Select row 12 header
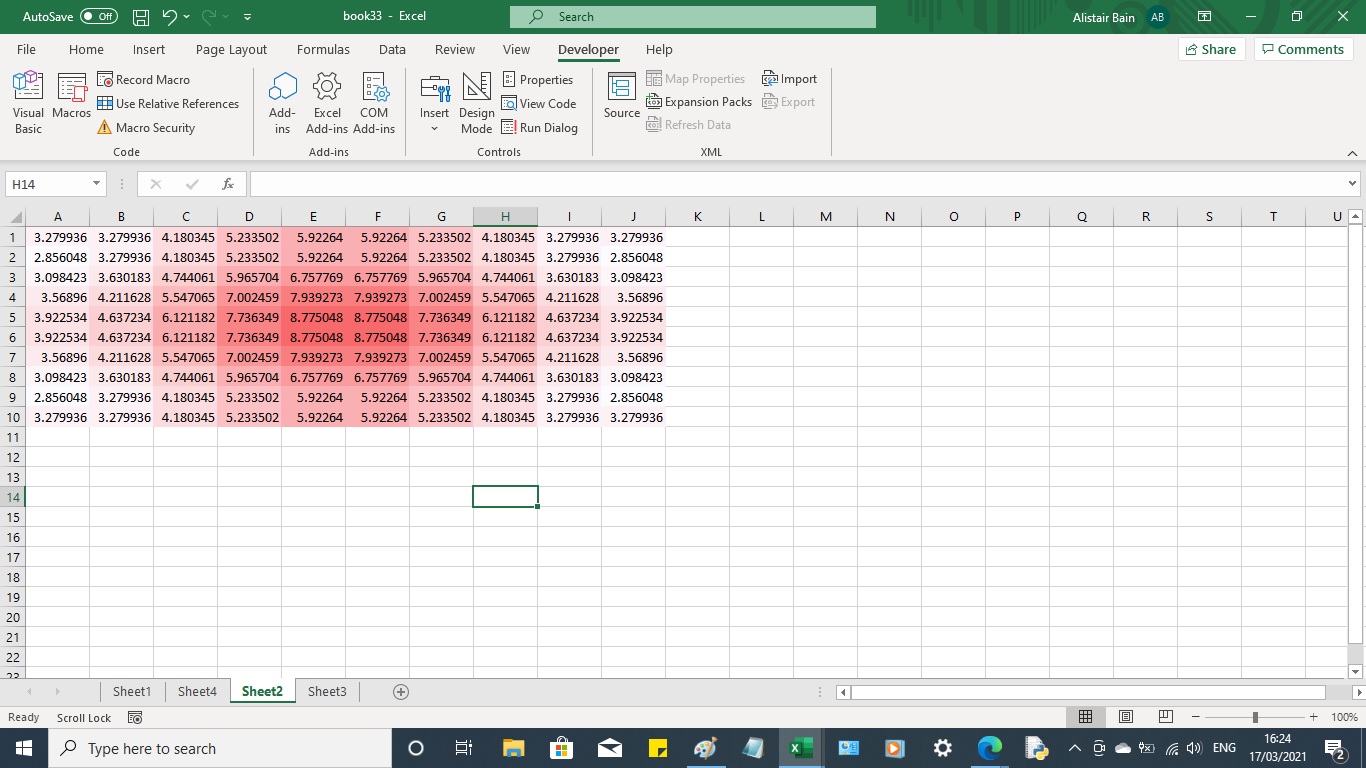The image size is (1366, 768). tap(14, 457)
